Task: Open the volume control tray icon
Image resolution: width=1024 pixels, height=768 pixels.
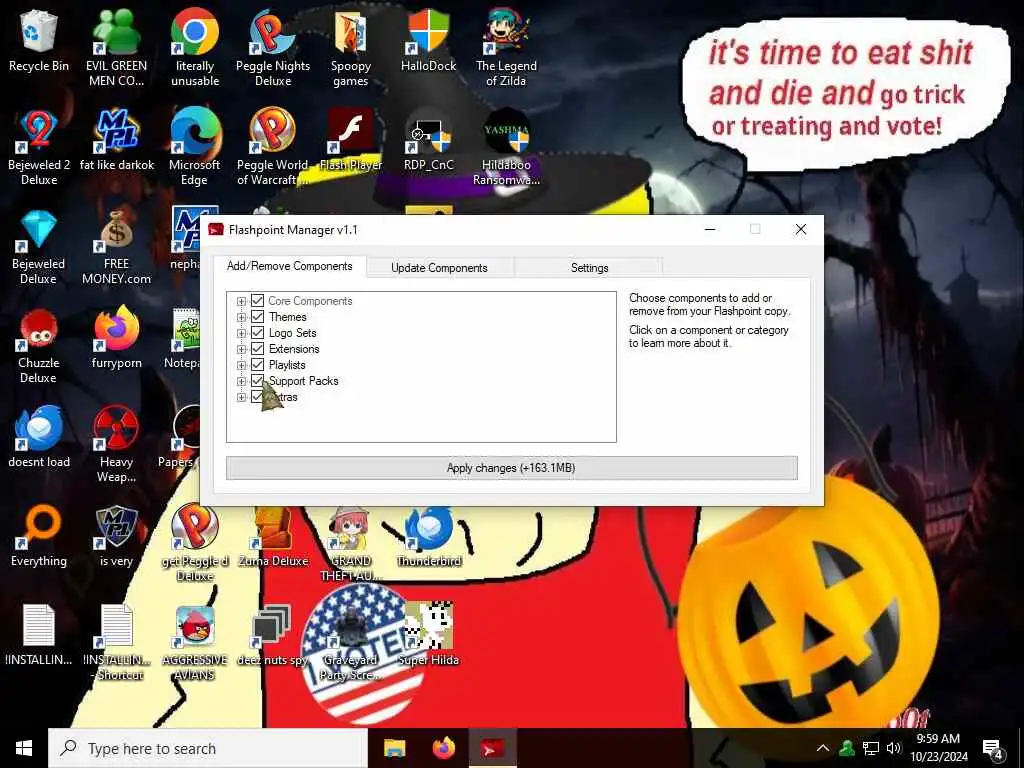Action: [x=894, y=748]
